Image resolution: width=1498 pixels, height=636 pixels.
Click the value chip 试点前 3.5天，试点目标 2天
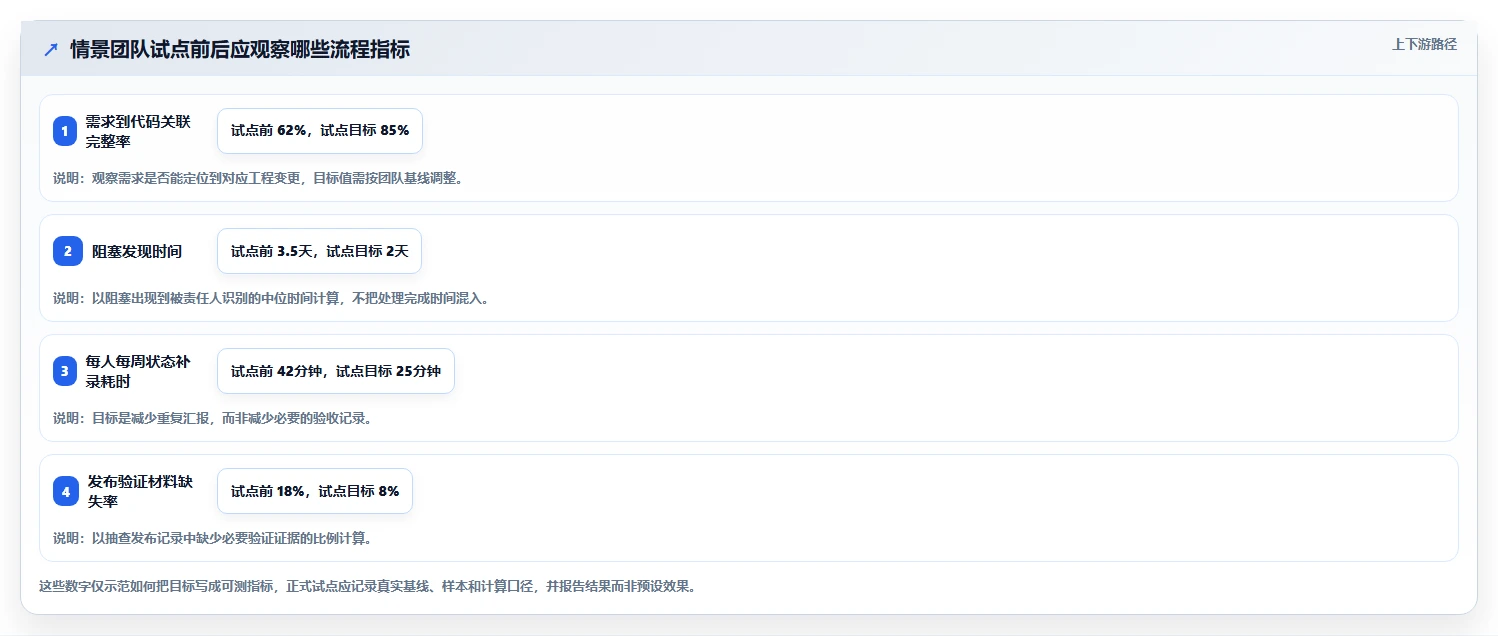pyautogui.click(x=320, y=251)
